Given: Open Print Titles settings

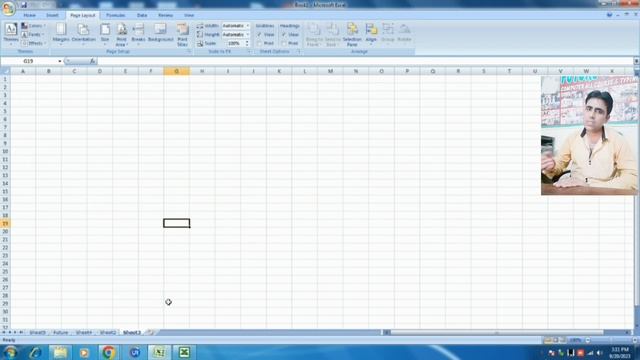Looking at the screenshot, I should tap(182, 35).
